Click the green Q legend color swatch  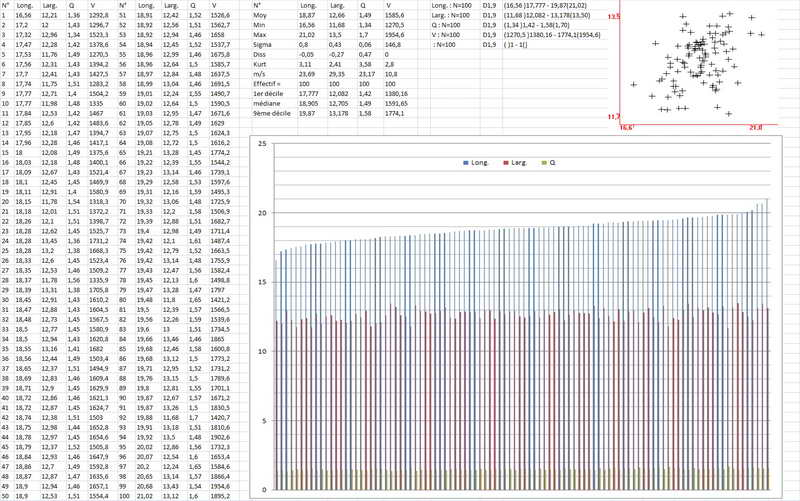click(x=541, y=160)
